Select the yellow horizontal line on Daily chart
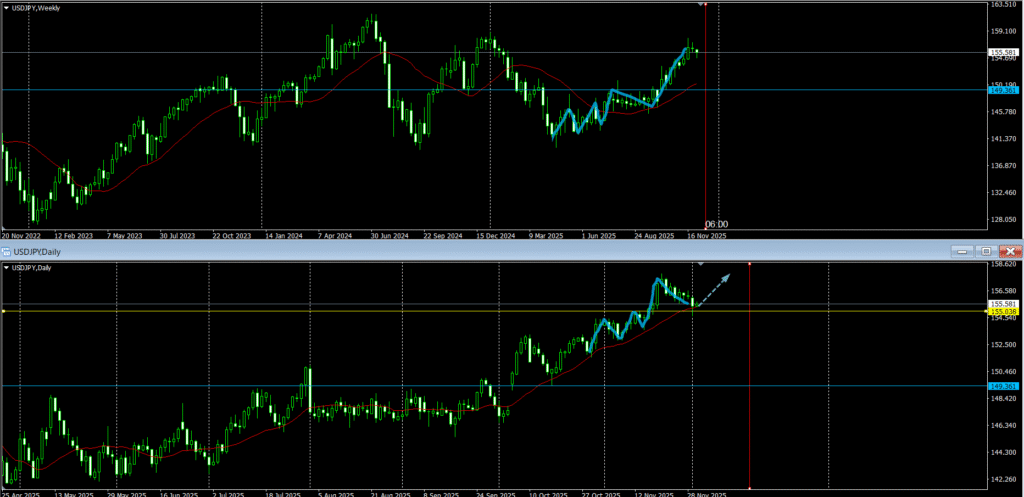 pyautogui.click(x=300, y=311)
